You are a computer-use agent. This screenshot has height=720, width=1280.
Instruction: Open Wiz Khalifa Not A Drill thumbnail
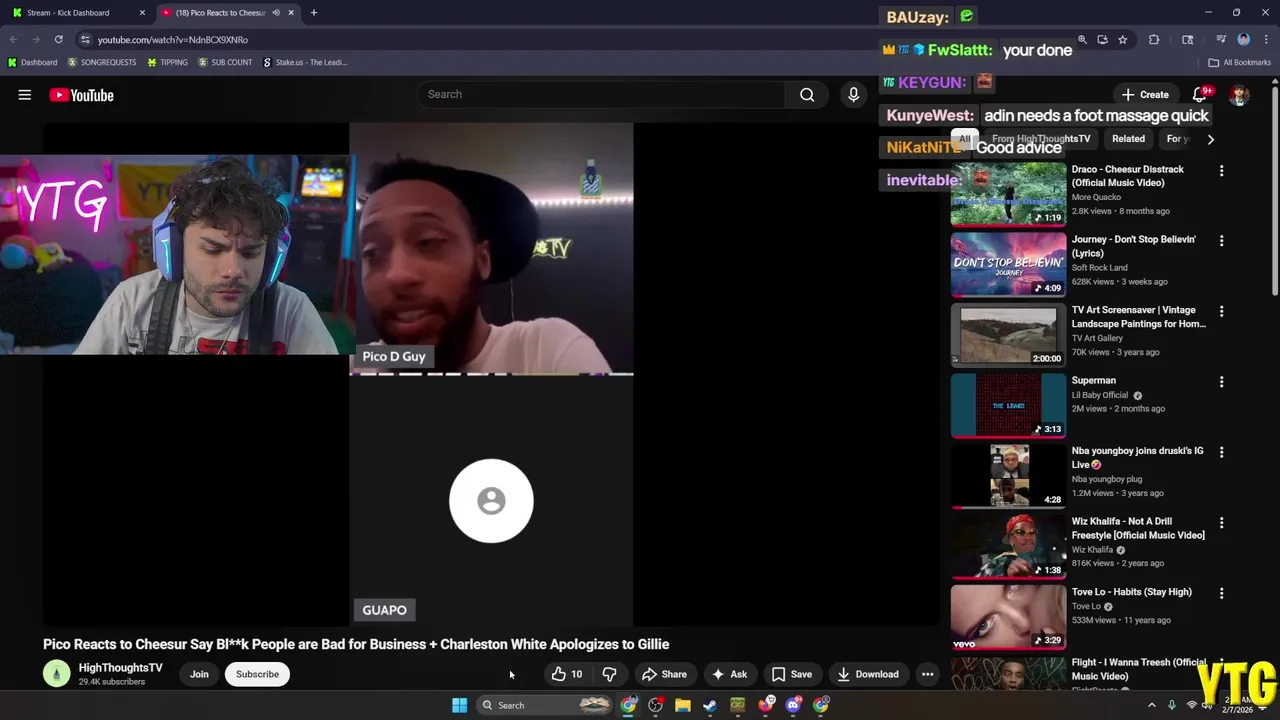pyautogui.click(x=1008, y=546)
